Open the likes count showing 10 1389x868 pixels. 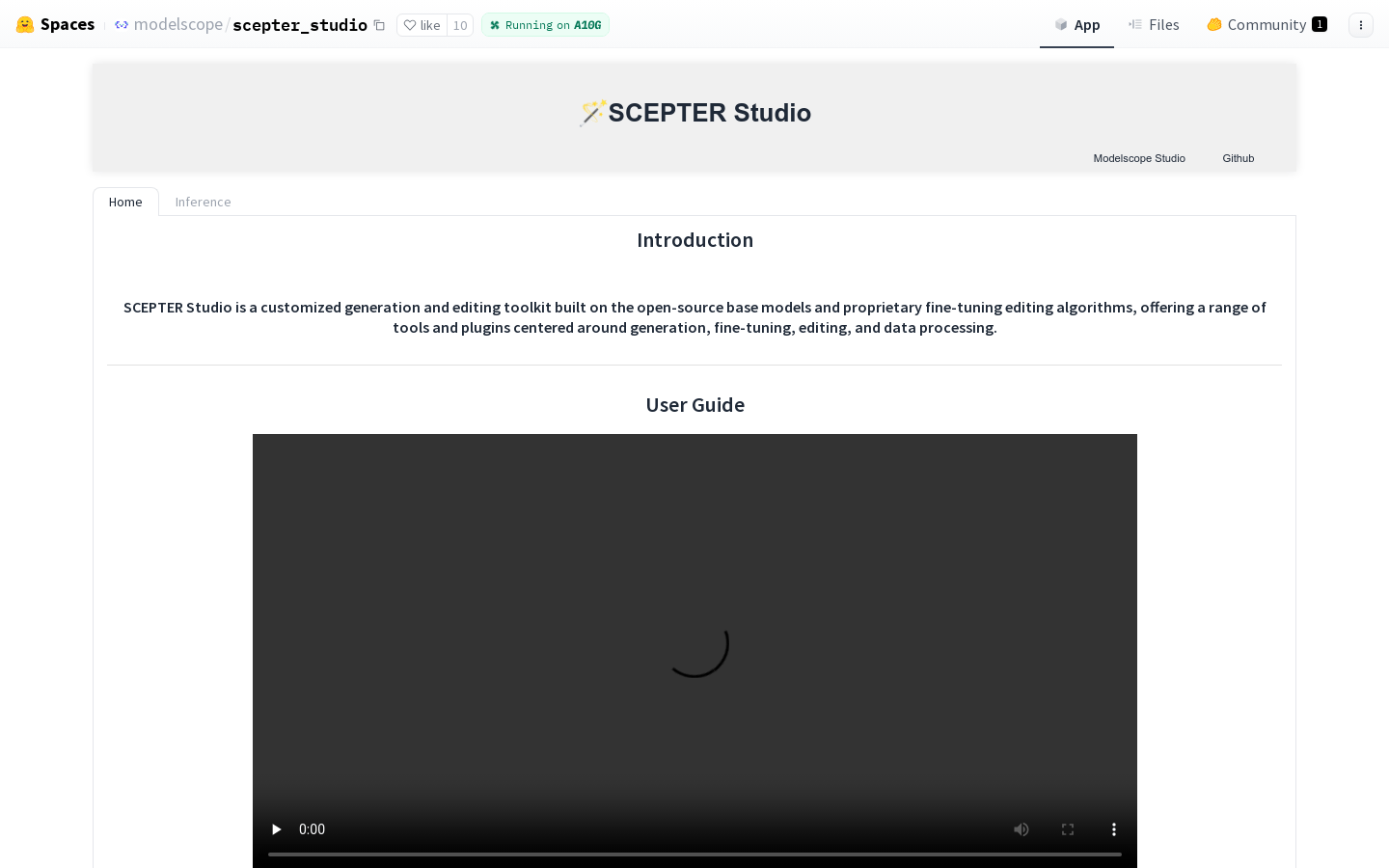point(460,25)
